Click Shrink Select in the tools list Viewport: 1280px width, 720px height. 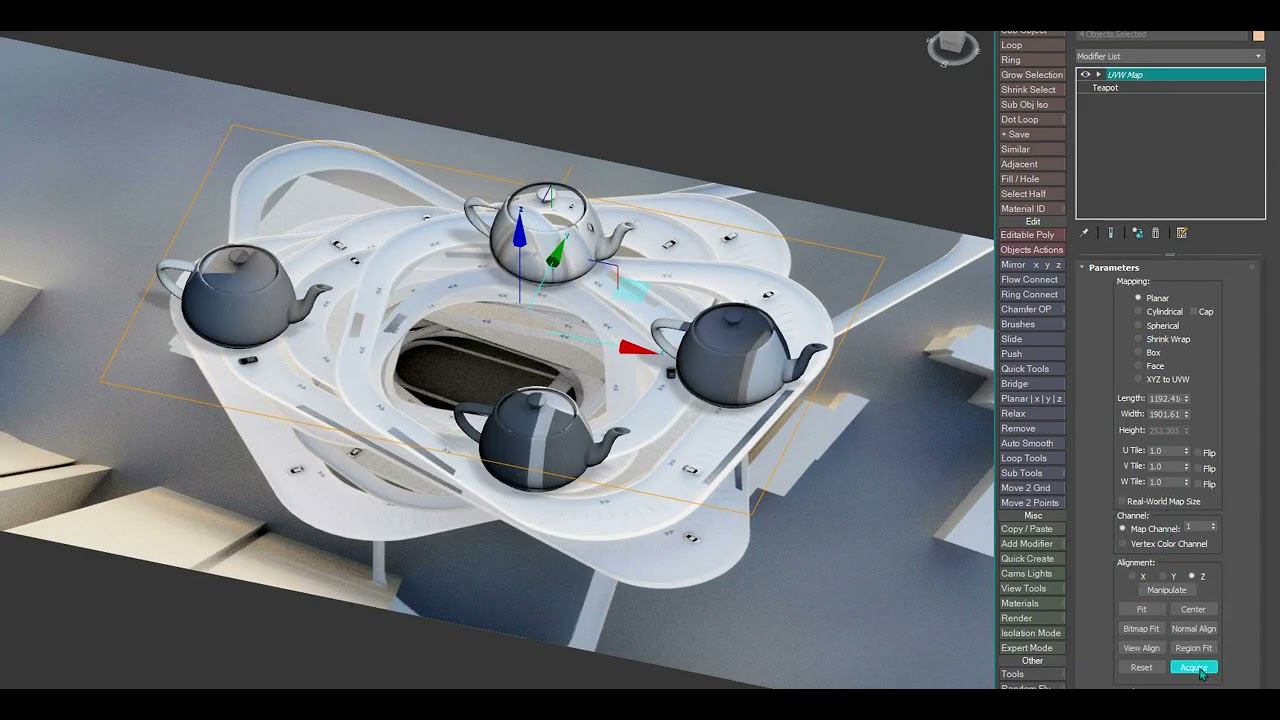1032,90
